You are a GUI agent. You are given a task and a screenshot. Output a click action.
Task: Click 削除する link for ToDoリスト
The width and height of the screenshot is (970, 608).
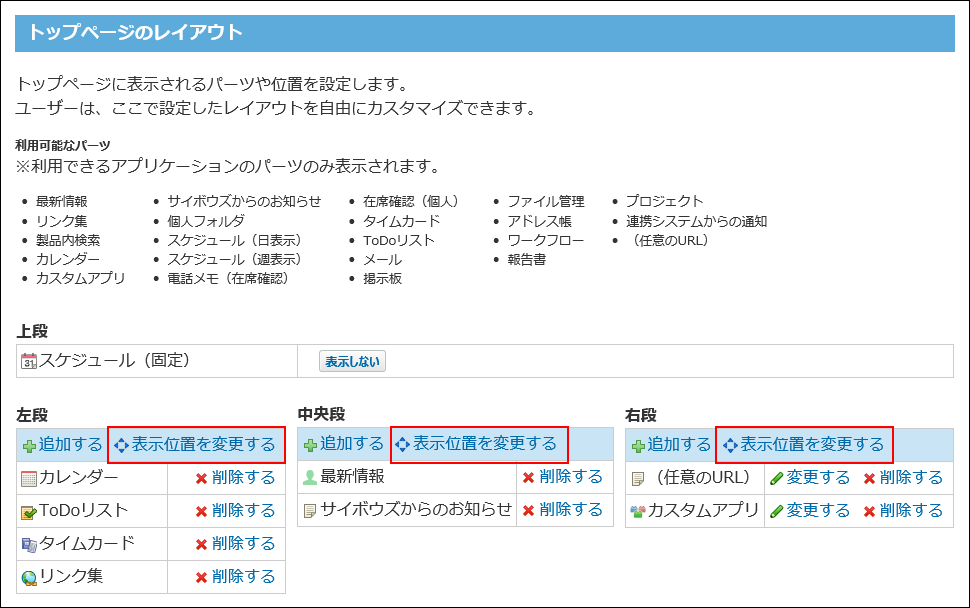[x=243, y=510]
